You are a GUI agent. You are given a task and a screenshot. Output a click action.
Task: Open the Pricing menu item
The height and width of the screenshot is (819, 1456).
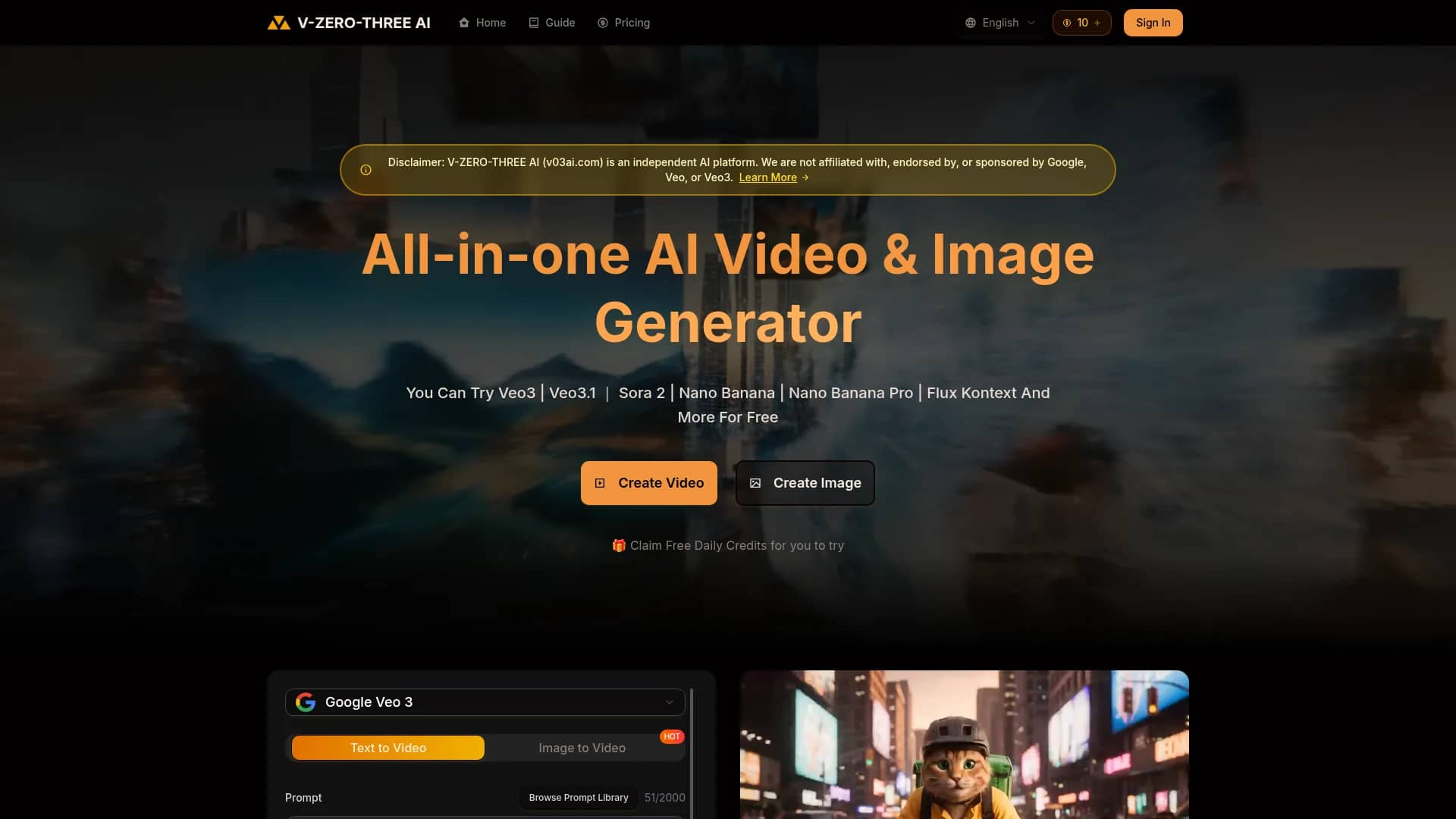tap(623, 23)
